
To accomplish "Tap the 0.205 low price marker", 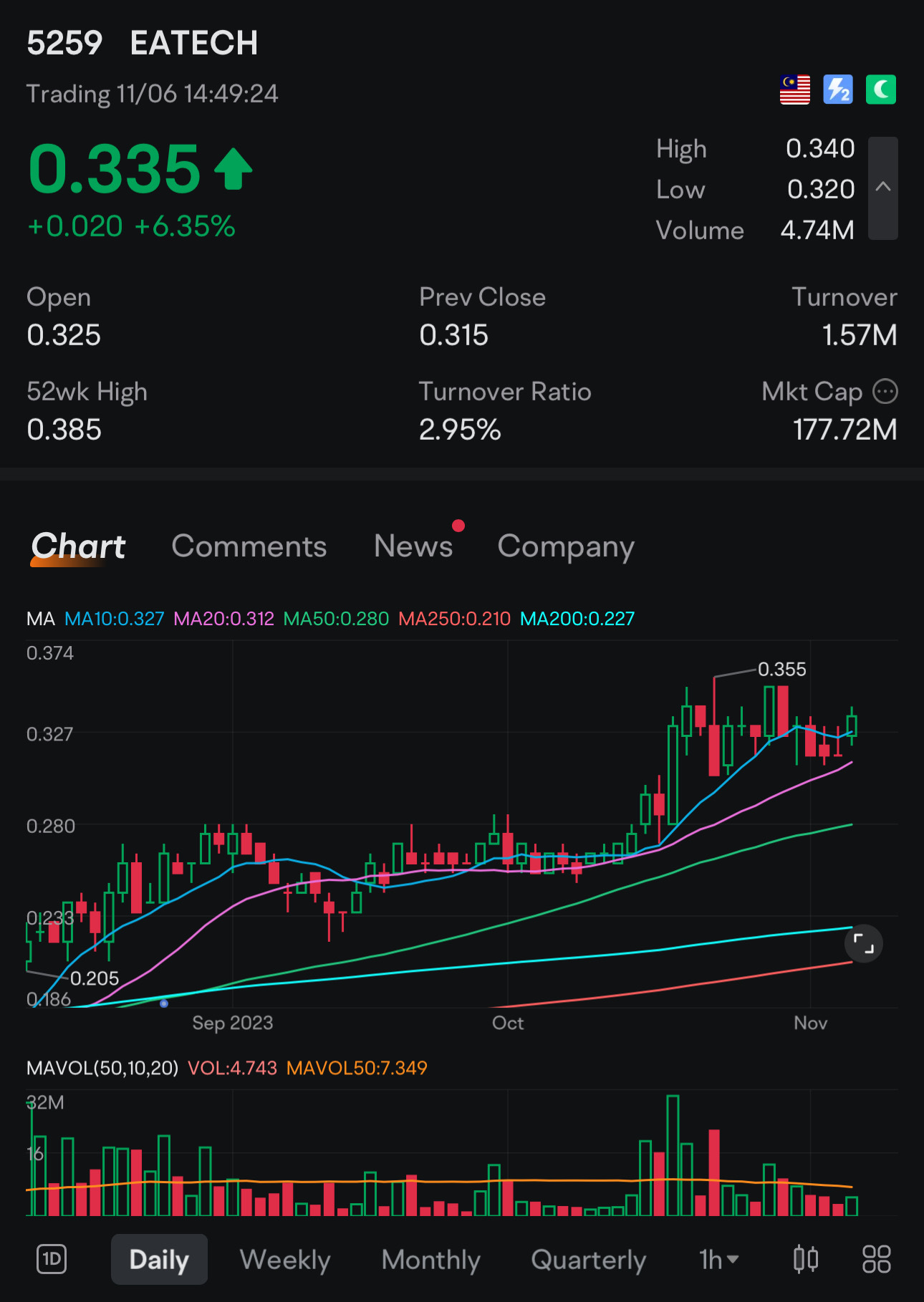I will (x=95, y=978).
